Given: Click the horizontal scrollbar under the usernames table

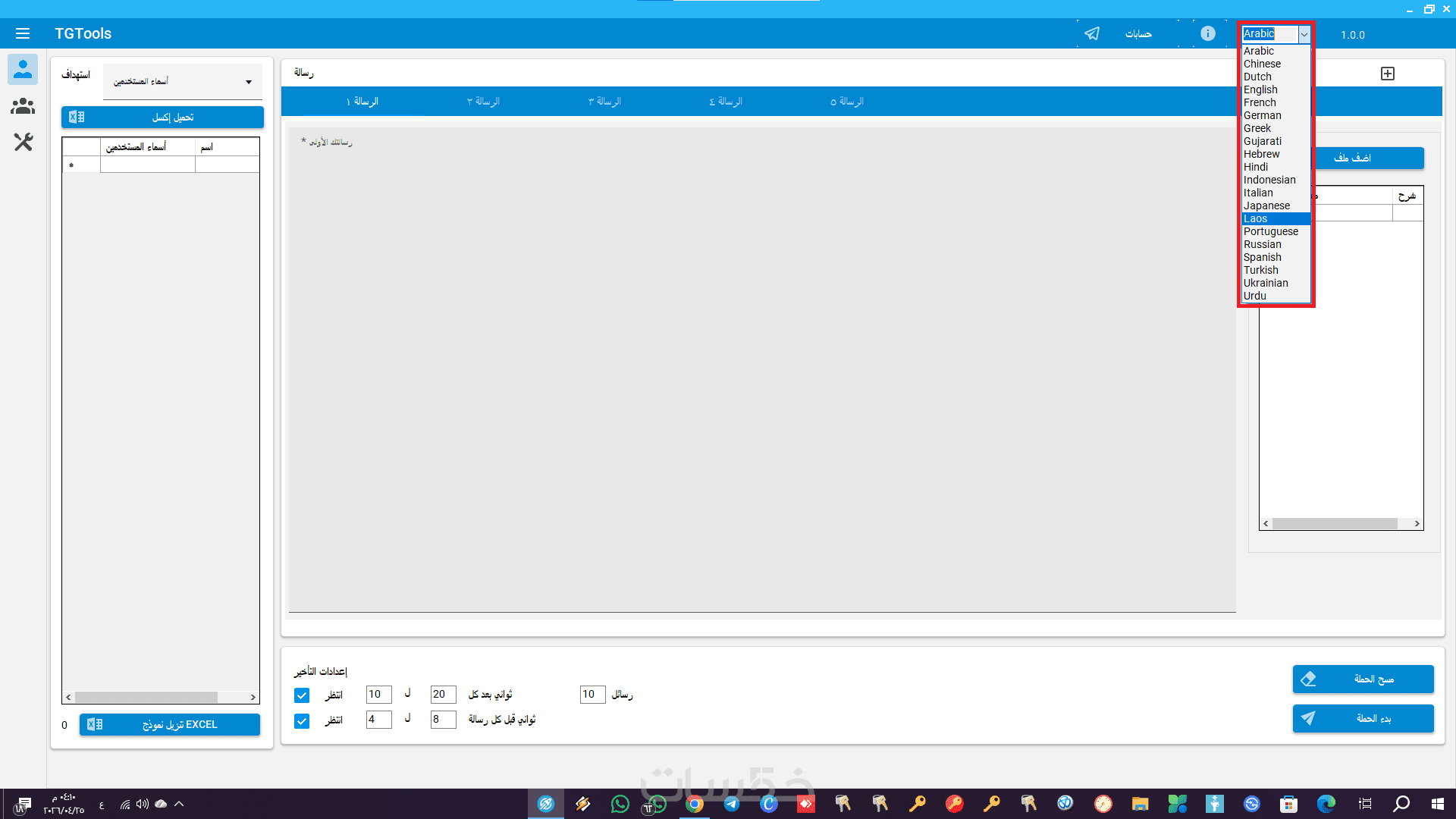Looking at the screenshot, I should point(161,697).
